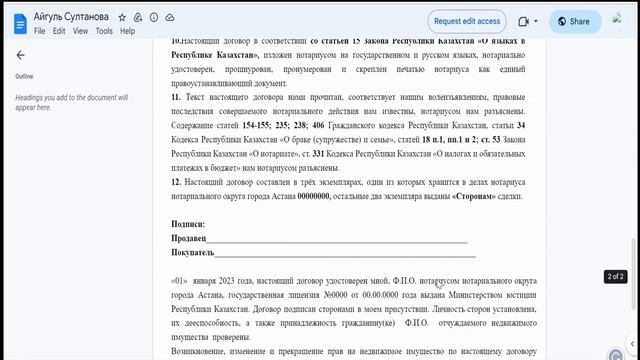Open the File menu
The height and width of the screenshot is (360, 640).
pos(40,31)
